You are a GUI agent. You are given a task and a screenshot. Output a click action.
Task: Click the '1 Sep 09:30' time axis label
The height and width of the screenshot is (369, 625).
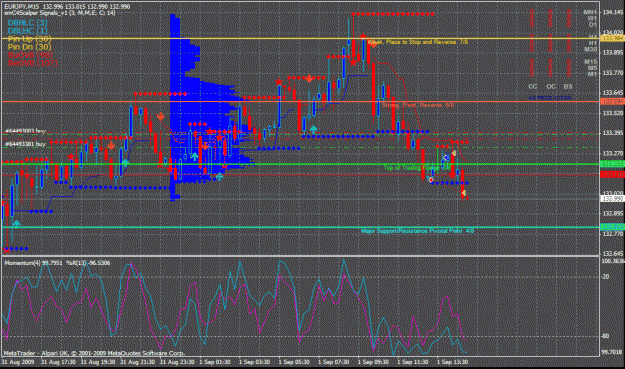click(373, 362)
